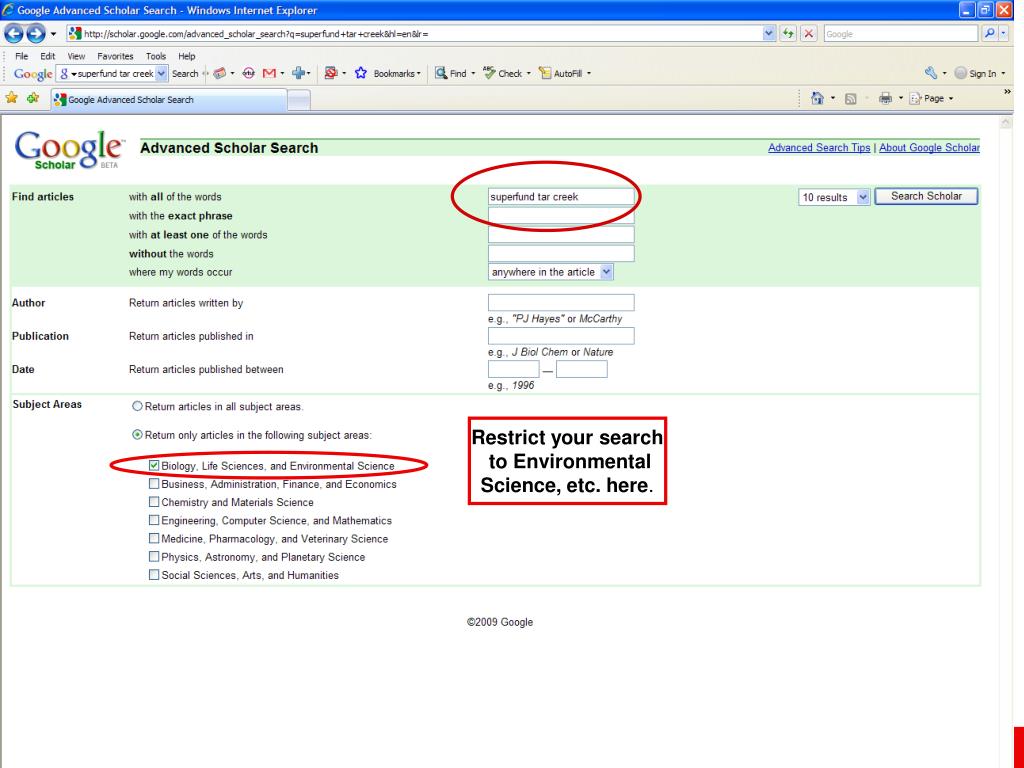Click the Google Scholar logo

point(68,151)
